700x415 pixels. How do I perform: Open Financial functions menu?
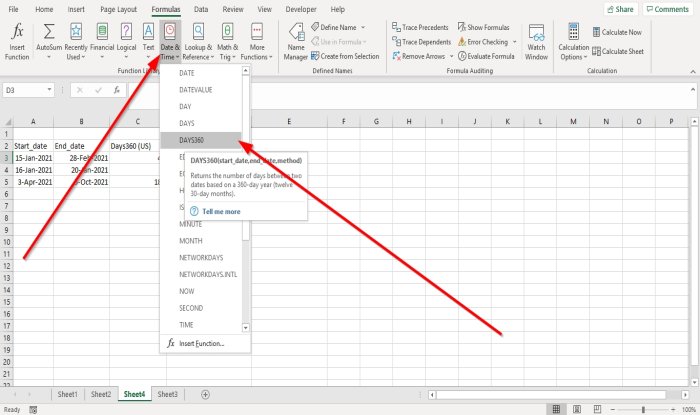pos(102,42)
